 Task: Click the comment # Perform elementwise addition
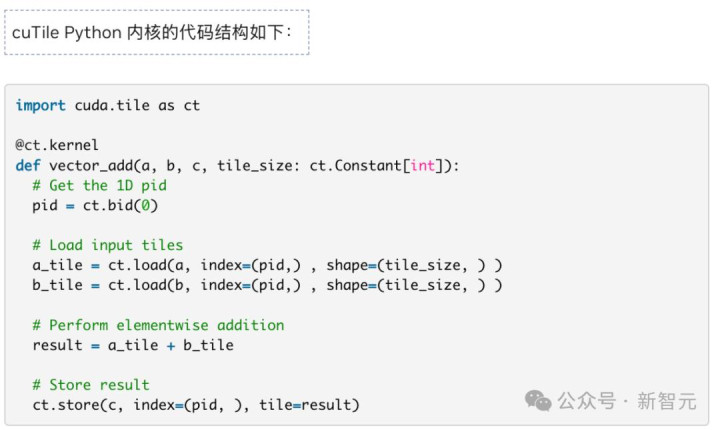(158, 325)
